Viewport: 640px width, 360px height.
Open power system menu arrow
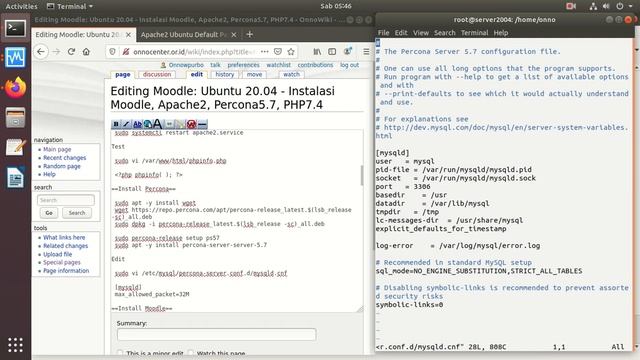[x=631, y=6]
